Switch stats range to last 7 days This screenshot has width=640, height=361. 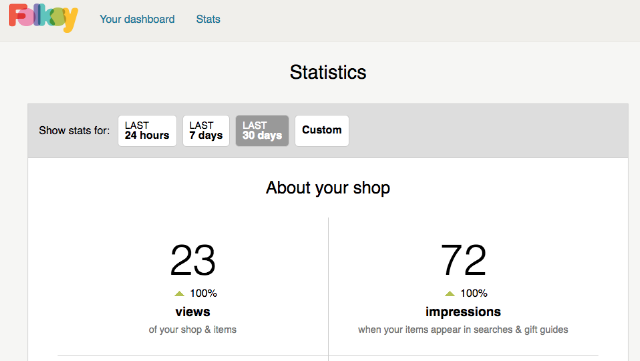point(206,131)
